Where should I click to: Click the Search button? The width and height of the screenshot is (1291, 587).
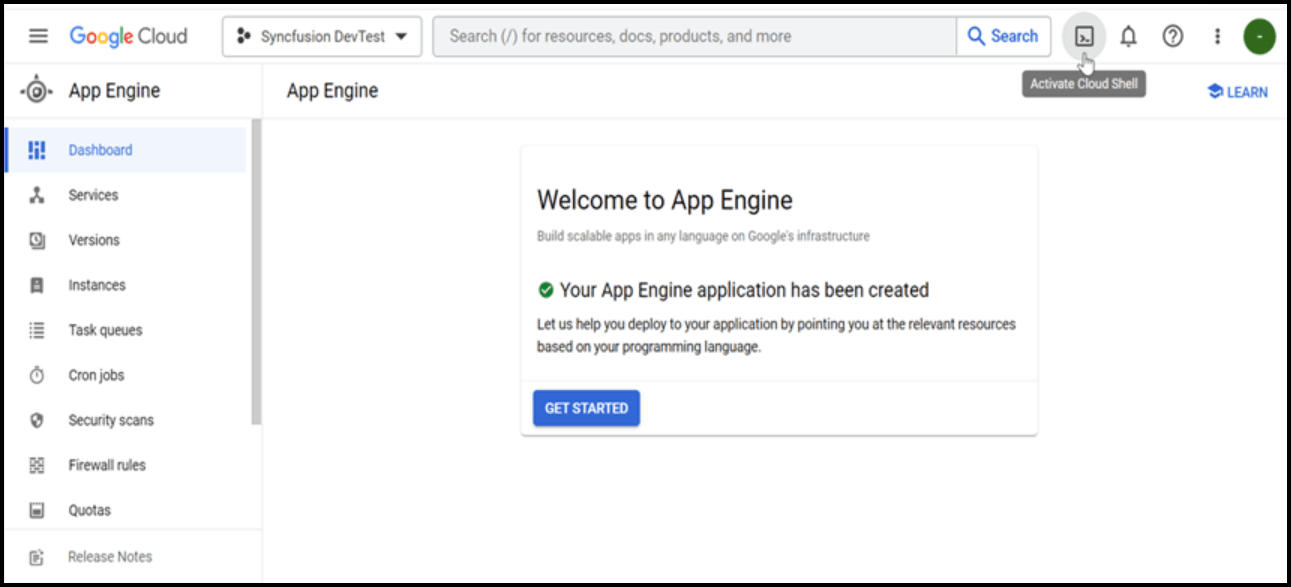tap(1003, 36)
